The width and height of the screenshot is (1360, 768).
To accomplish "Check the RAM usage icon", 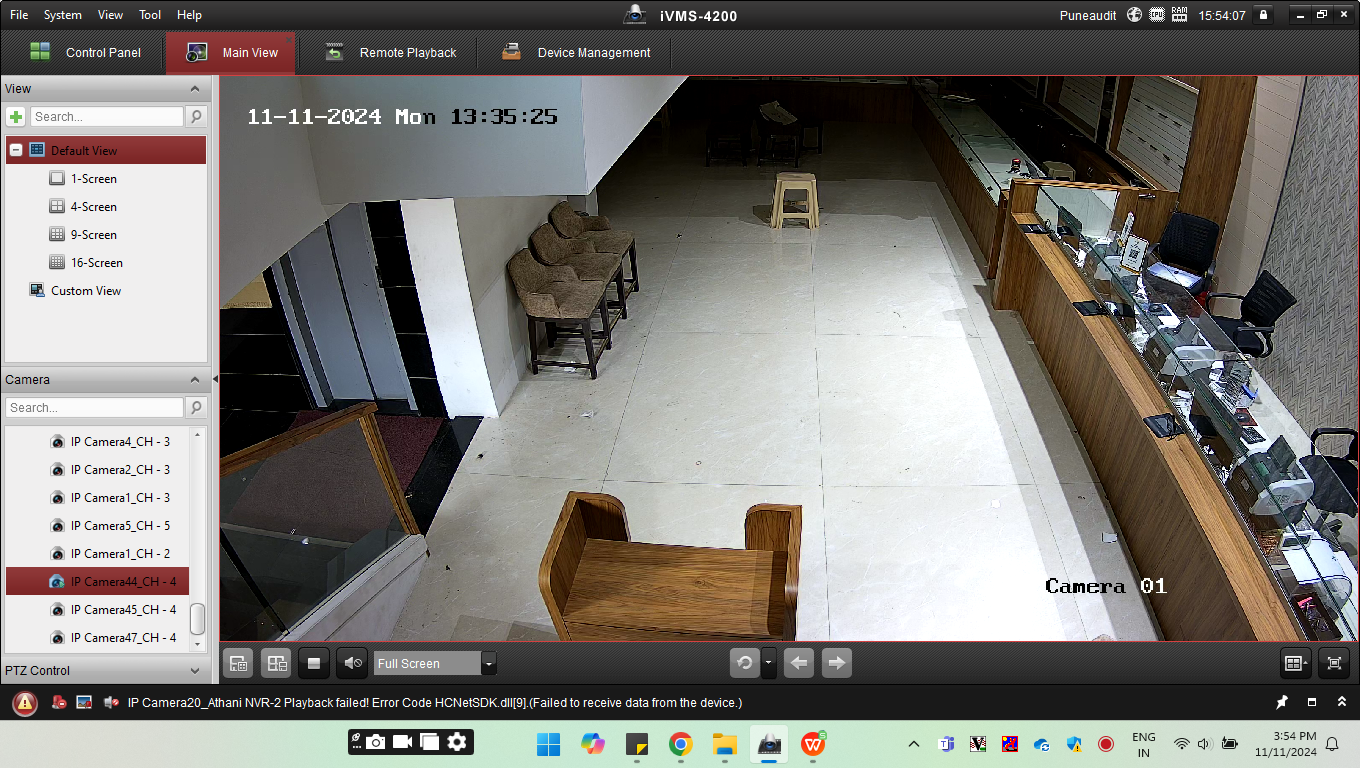I will (x=1179, y=15).
